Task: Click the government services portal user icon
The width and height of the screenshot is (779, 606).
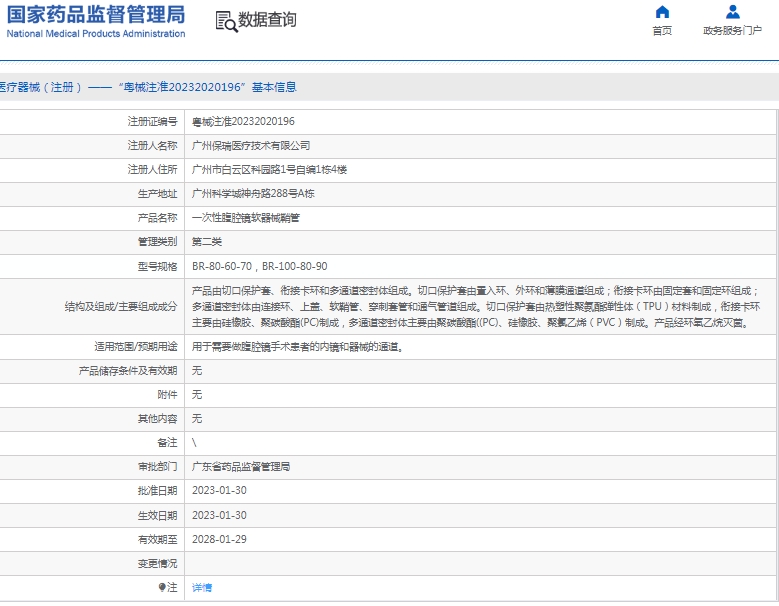Action: (x=732, y=12)
